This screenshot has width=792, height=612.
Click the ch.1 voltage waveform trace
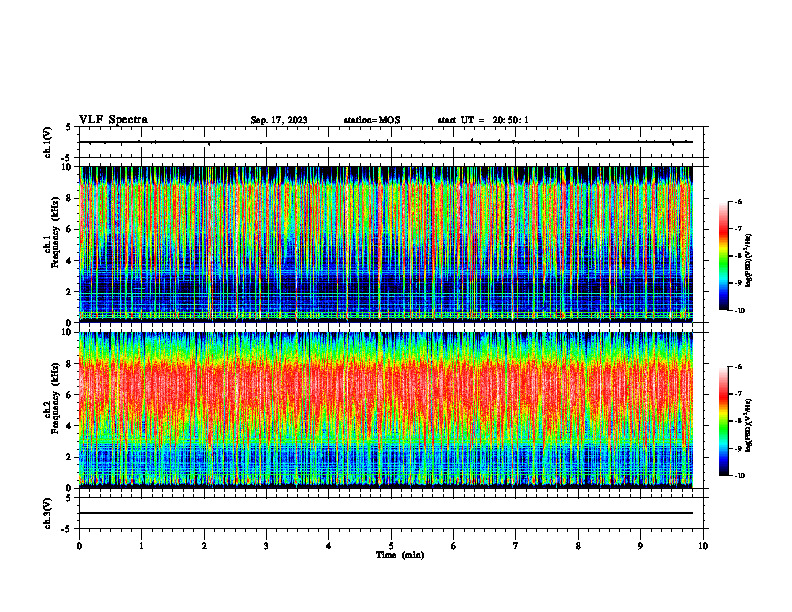[x=386, y=142]
